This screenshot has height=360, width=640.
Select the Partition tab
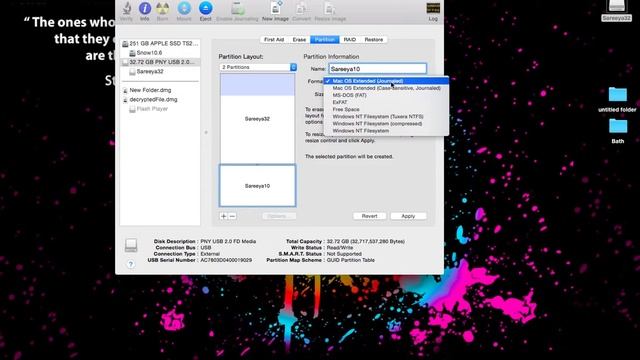point(325,40)
